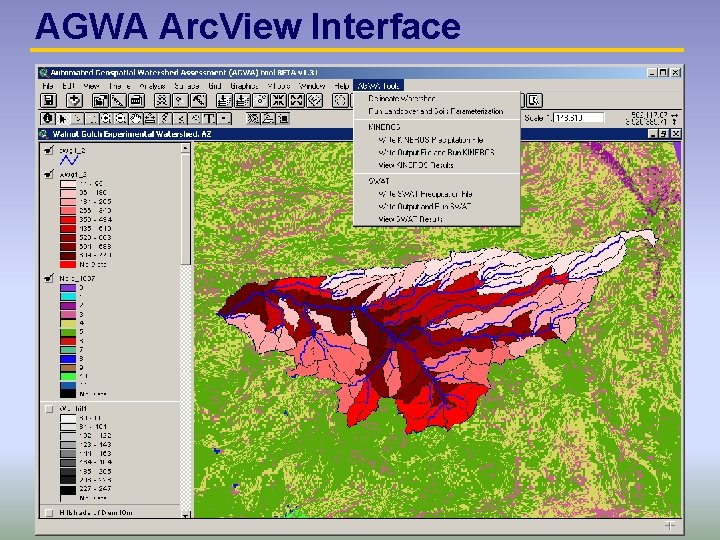Click the Save Project floppy disk icon
Viewport: 720px width, 540px height.
[x=48, y=100]
